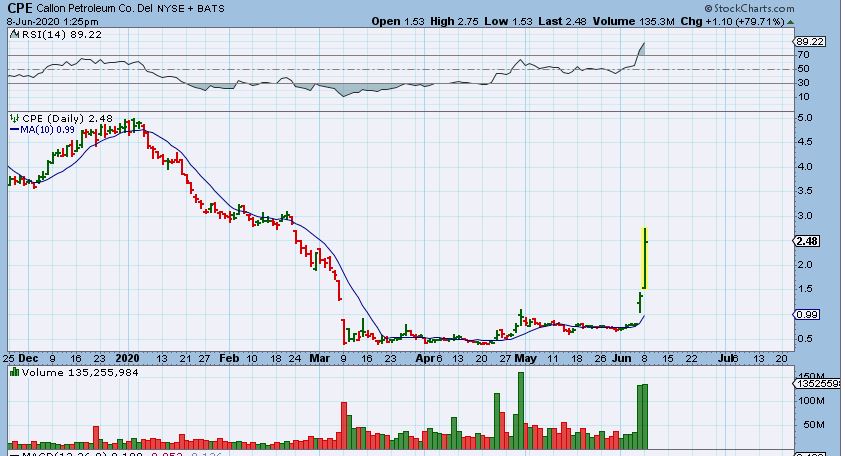Click the volume bars icon beside Volume legend
The width and height of the screenshot is (845, 456).
(15, 372)
